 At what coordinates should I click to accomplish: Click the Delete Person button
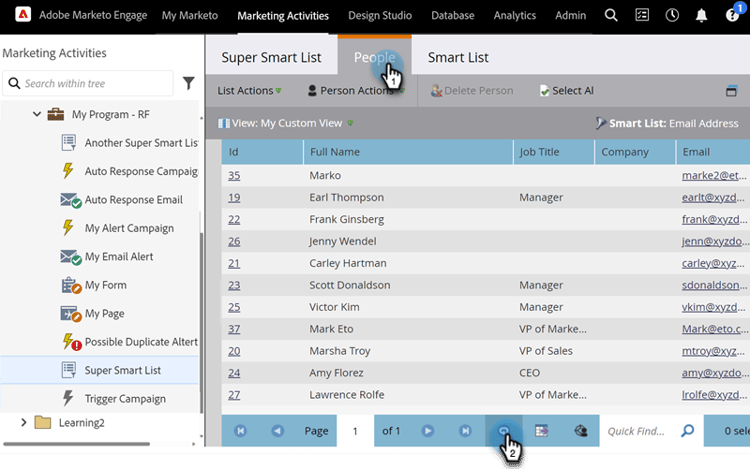point(472,91)
